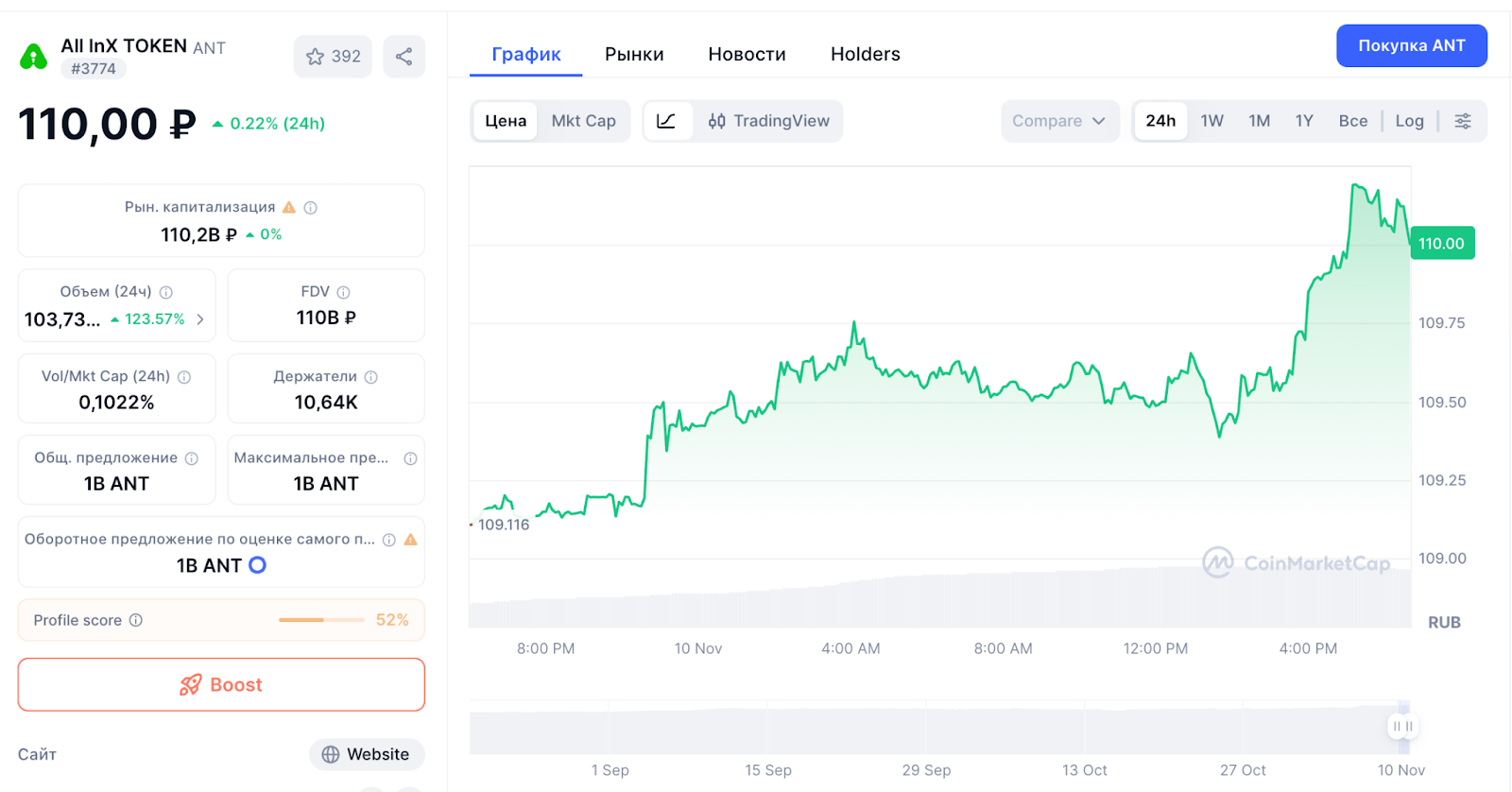Open chart settings sliders icon
This screenshot has width=1512, height=792.
point(1463,121)
